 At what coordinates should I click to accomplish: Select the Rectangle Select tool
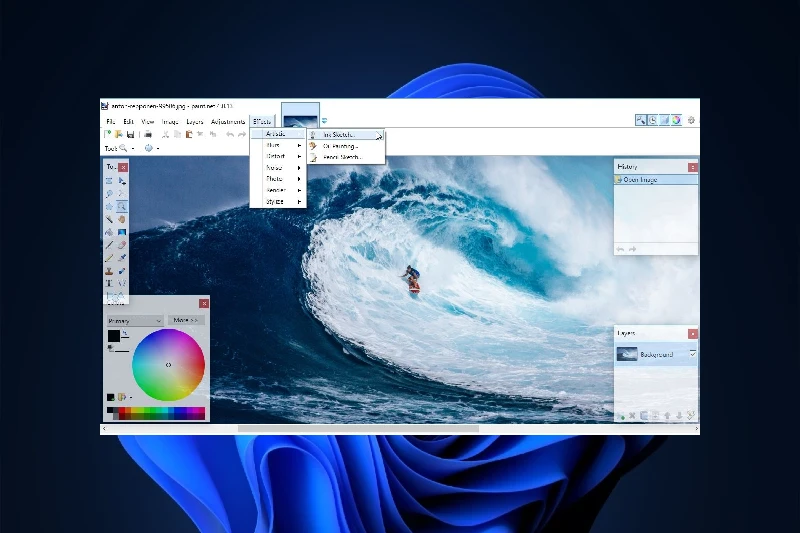click(109, 181)
